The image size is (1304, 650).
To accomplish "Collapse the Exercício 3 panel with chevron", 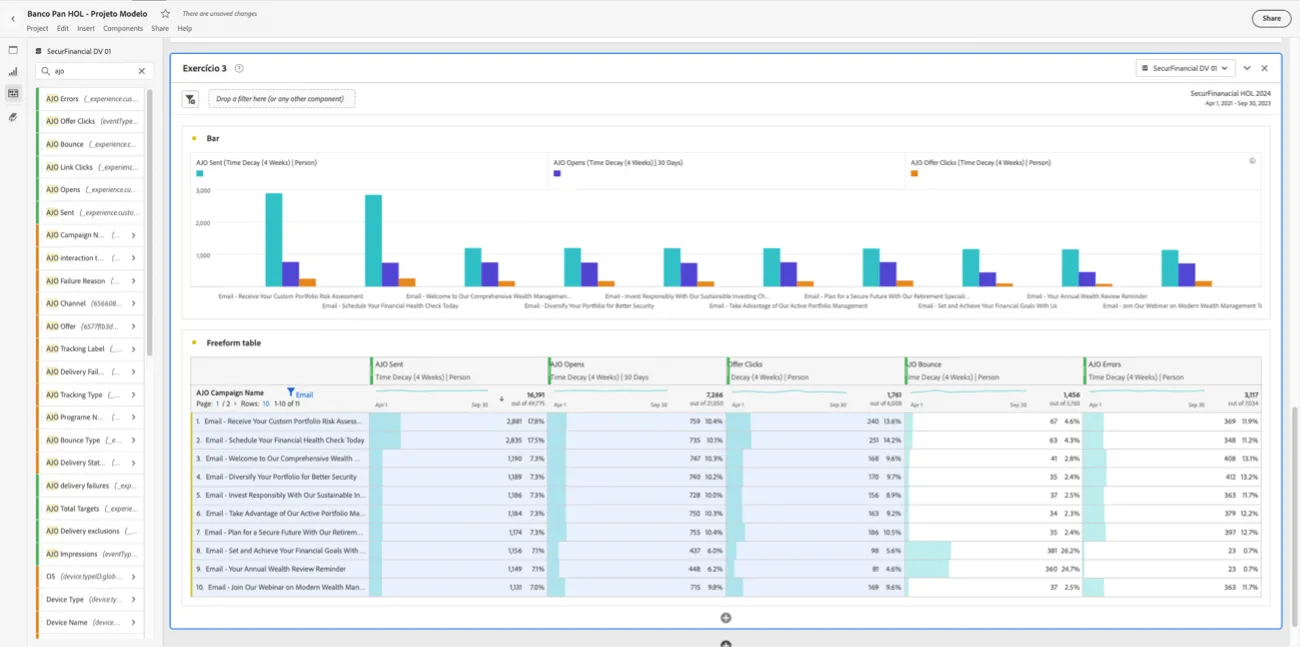I will [x=1247, y=68].
